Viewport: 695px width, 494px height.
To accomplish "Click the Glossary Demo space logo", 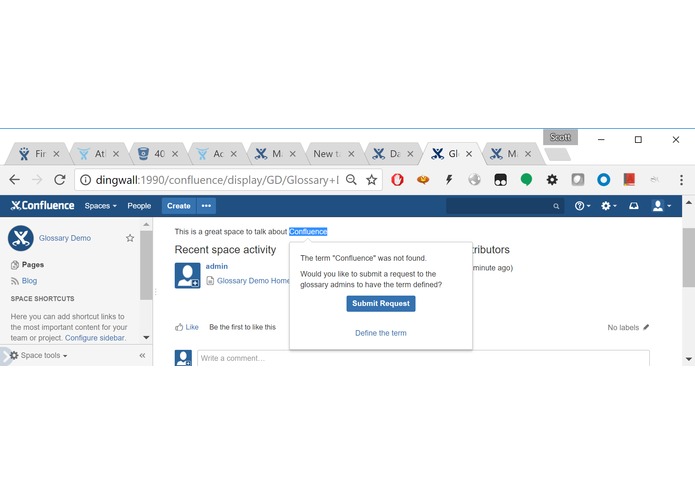I will (21, 238).
